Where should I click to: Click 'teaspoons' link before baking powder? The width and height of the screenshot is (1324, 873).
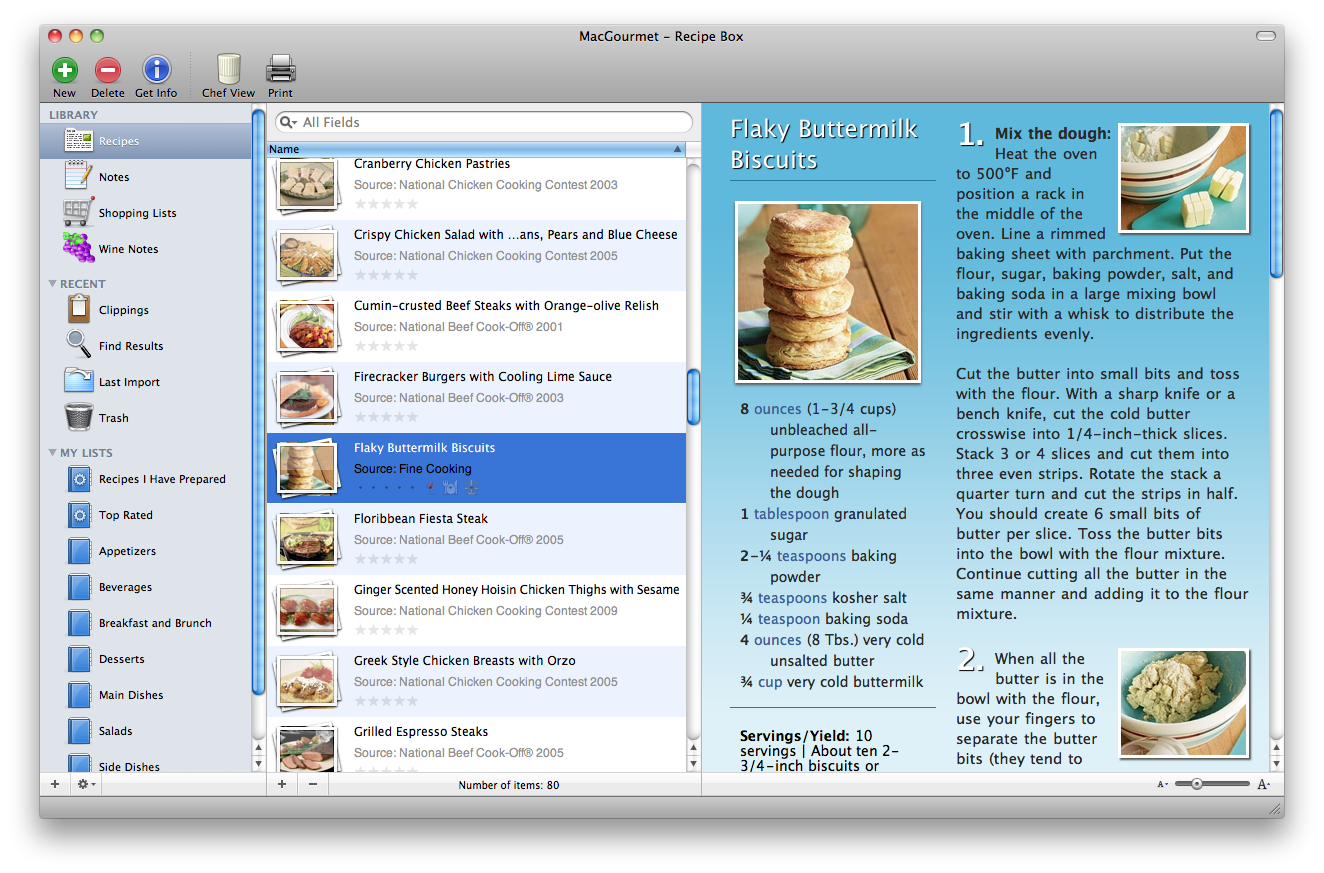pyautogui.click(x=811, y=556)
